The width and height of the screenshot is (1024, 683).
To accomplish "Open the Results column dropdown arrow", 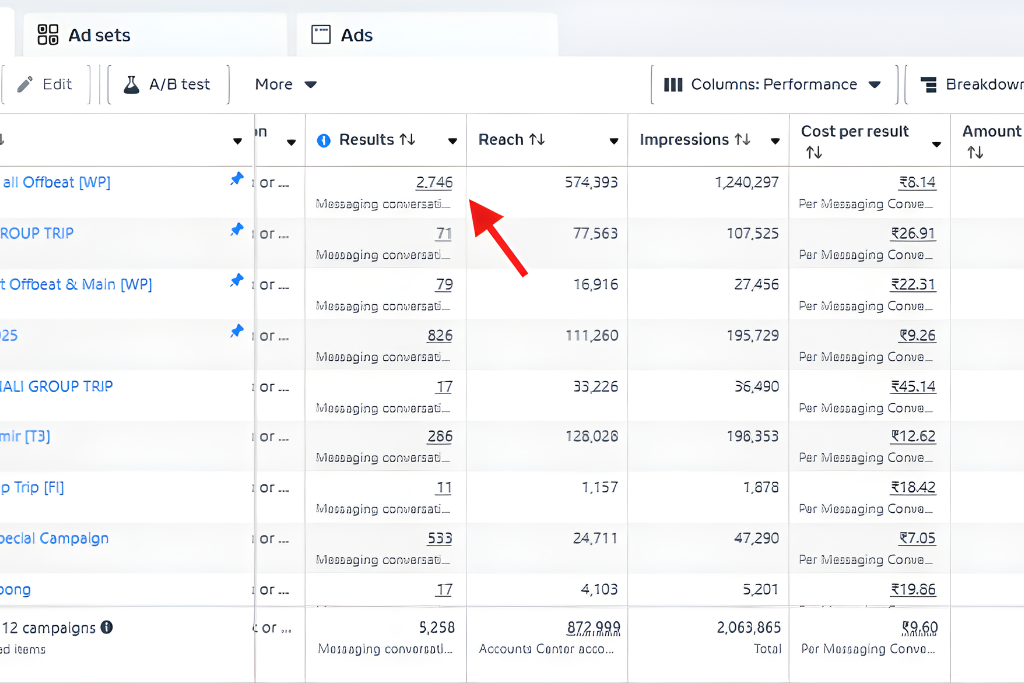I will click(453, 142).
